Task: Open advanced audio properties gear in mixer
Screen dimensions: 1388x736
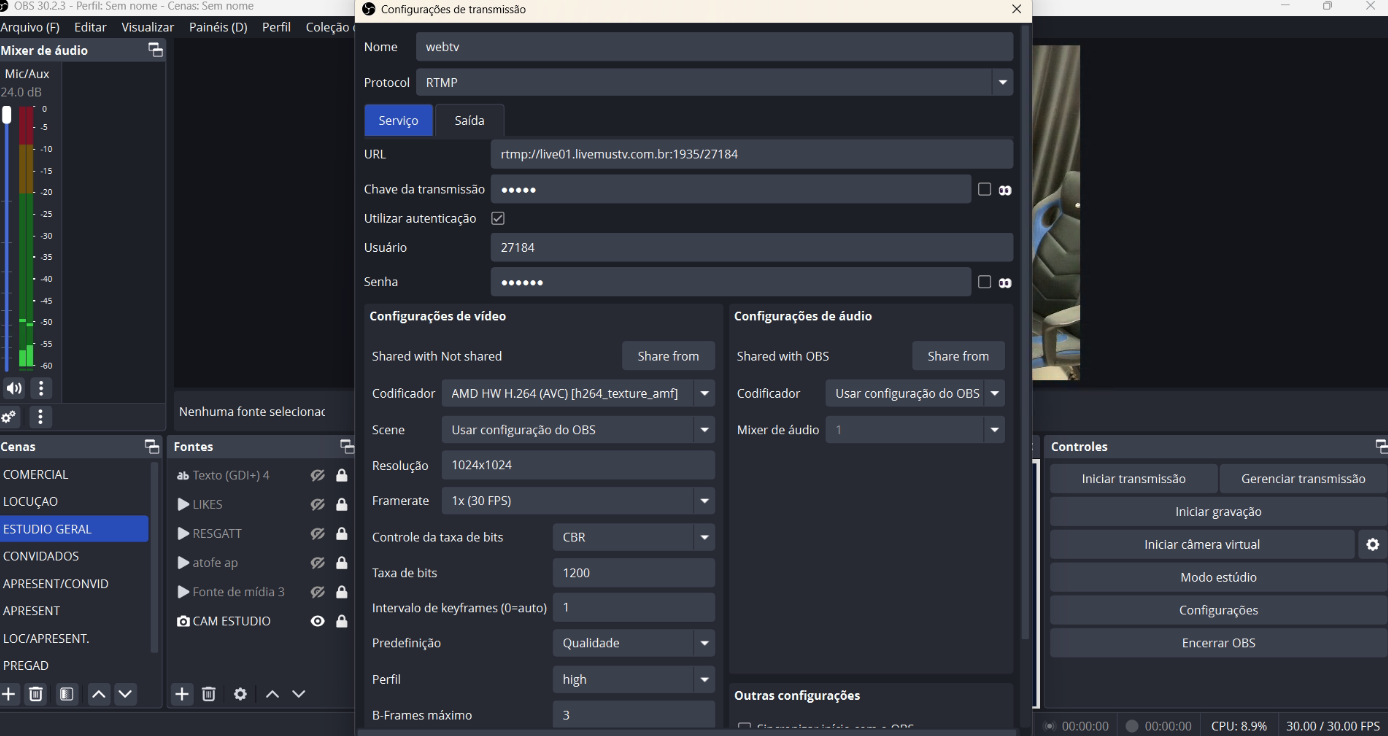Action: [10, 417]
